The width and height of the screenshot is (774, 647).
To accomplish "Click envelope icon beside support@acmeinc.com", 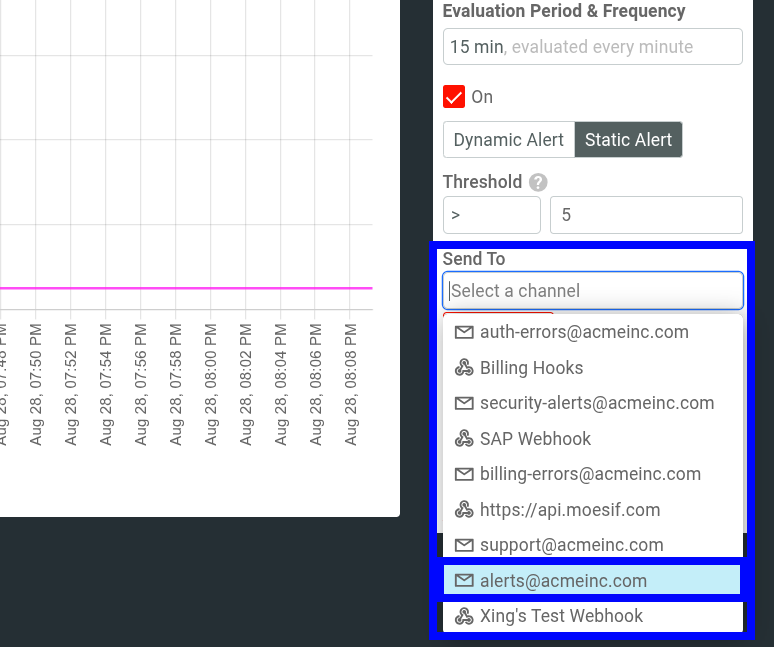I will (464, 545).
